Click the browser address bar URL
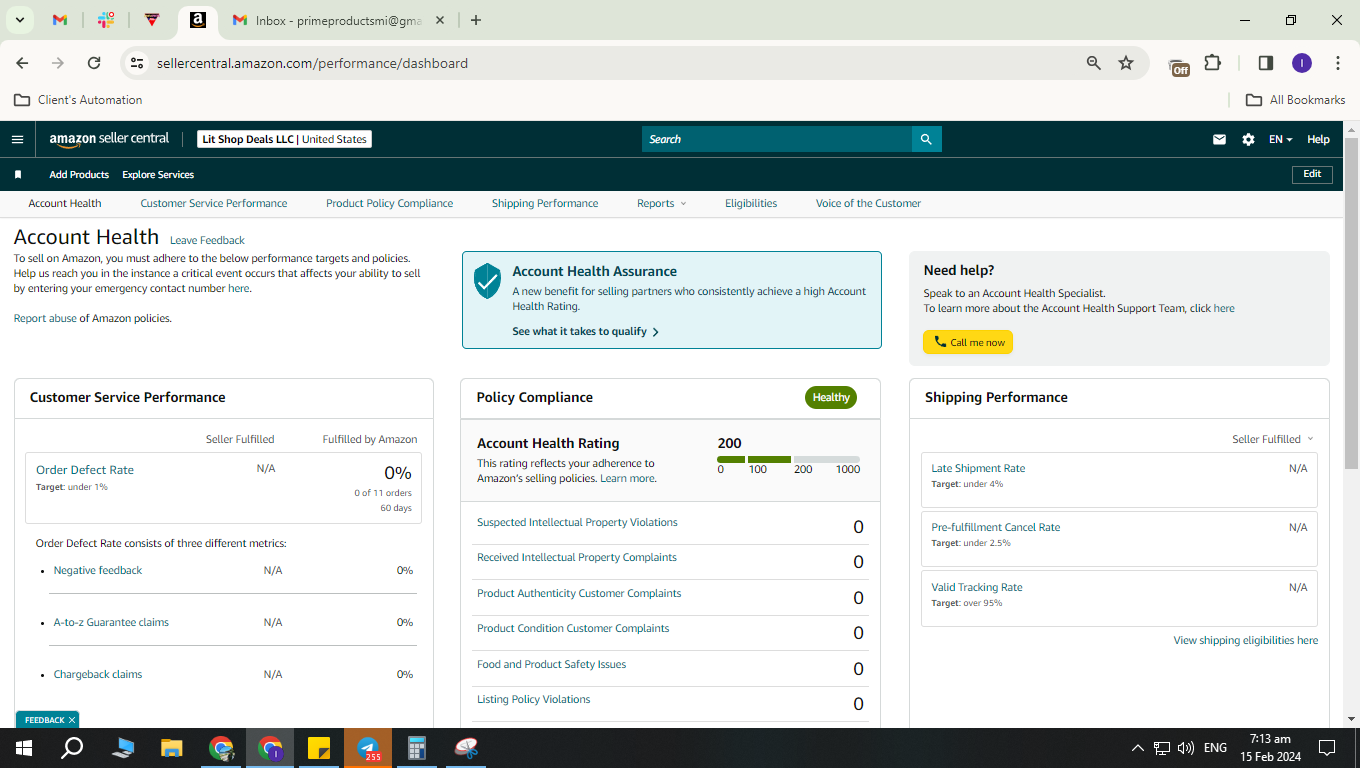Image resolution: width=1360 pixels, height=768 pixels. pos(312,63)
